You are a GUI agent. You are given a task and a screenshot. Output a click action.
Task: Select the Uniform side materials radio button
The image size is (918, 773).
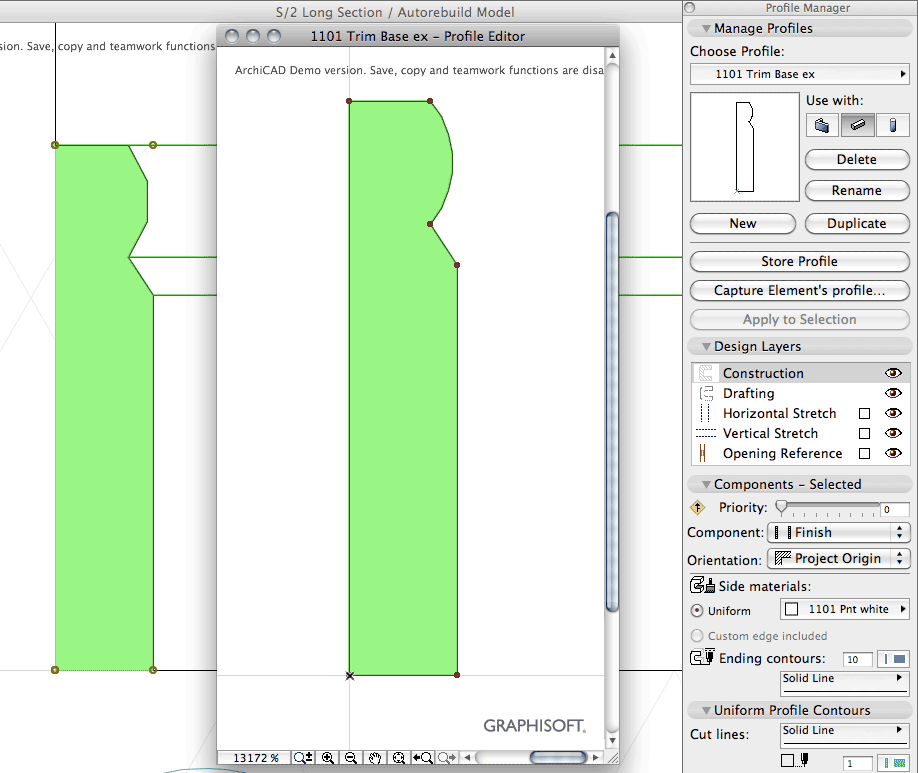click(x=697, y=611)
